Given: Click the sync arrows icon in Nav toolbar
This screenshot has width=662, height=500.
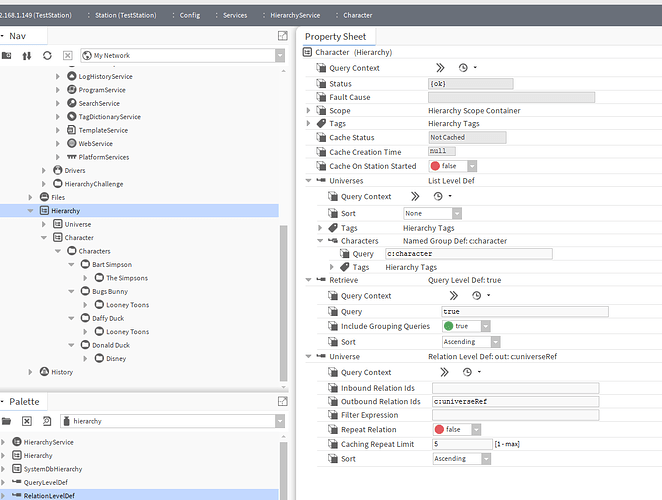Looking at the screenshot, I should 27,56.
